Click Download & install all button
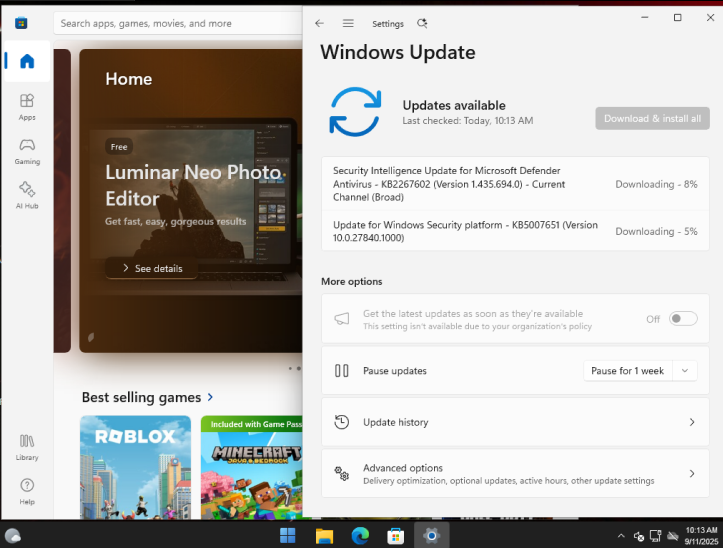 [x=652, y=119]
